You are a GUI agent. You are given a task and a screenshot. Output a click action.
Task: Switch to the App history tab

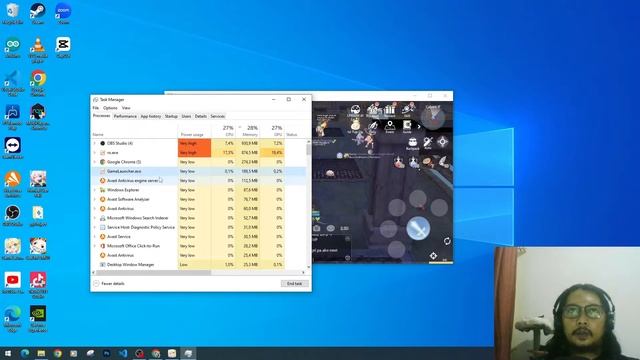151,116
